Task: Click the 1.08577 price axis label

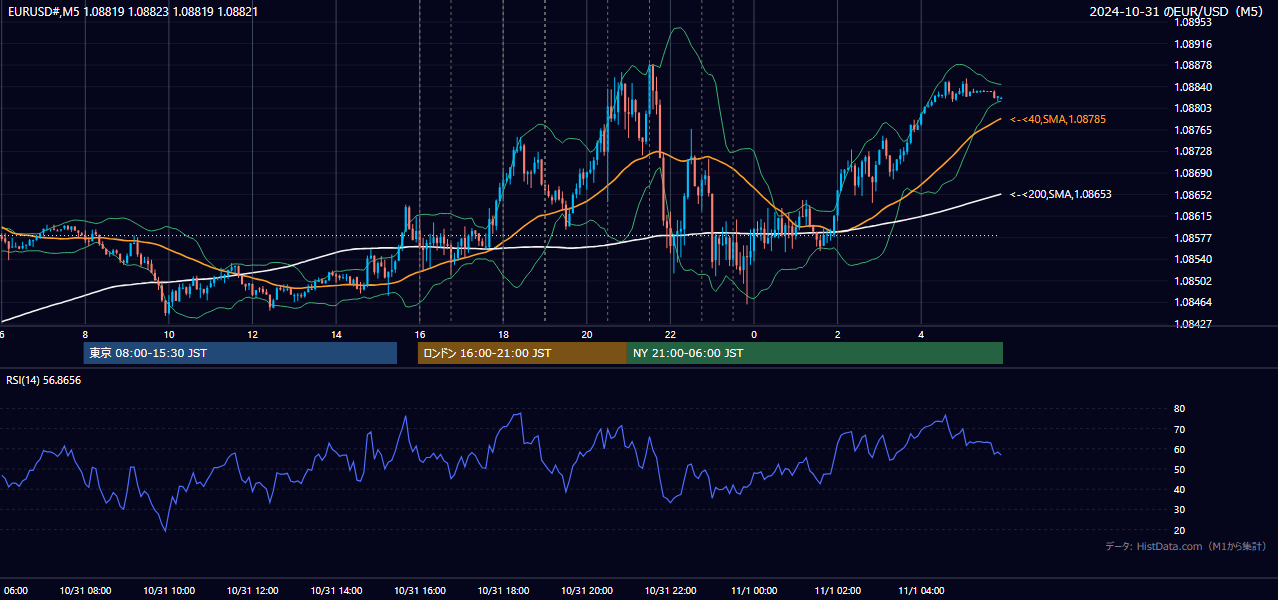Action: (x=1194, y=238)
